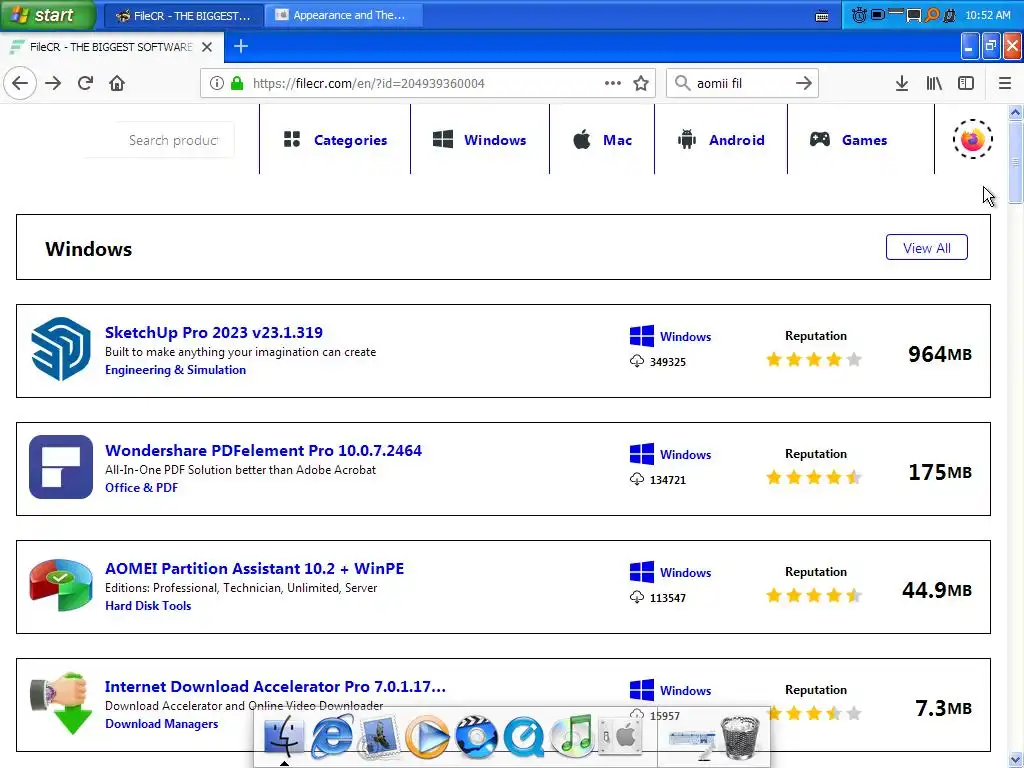Open the Hard Disk Tools category link
Screen dimensions: 1024x768
pyautogui.click(x=148, y=605)
